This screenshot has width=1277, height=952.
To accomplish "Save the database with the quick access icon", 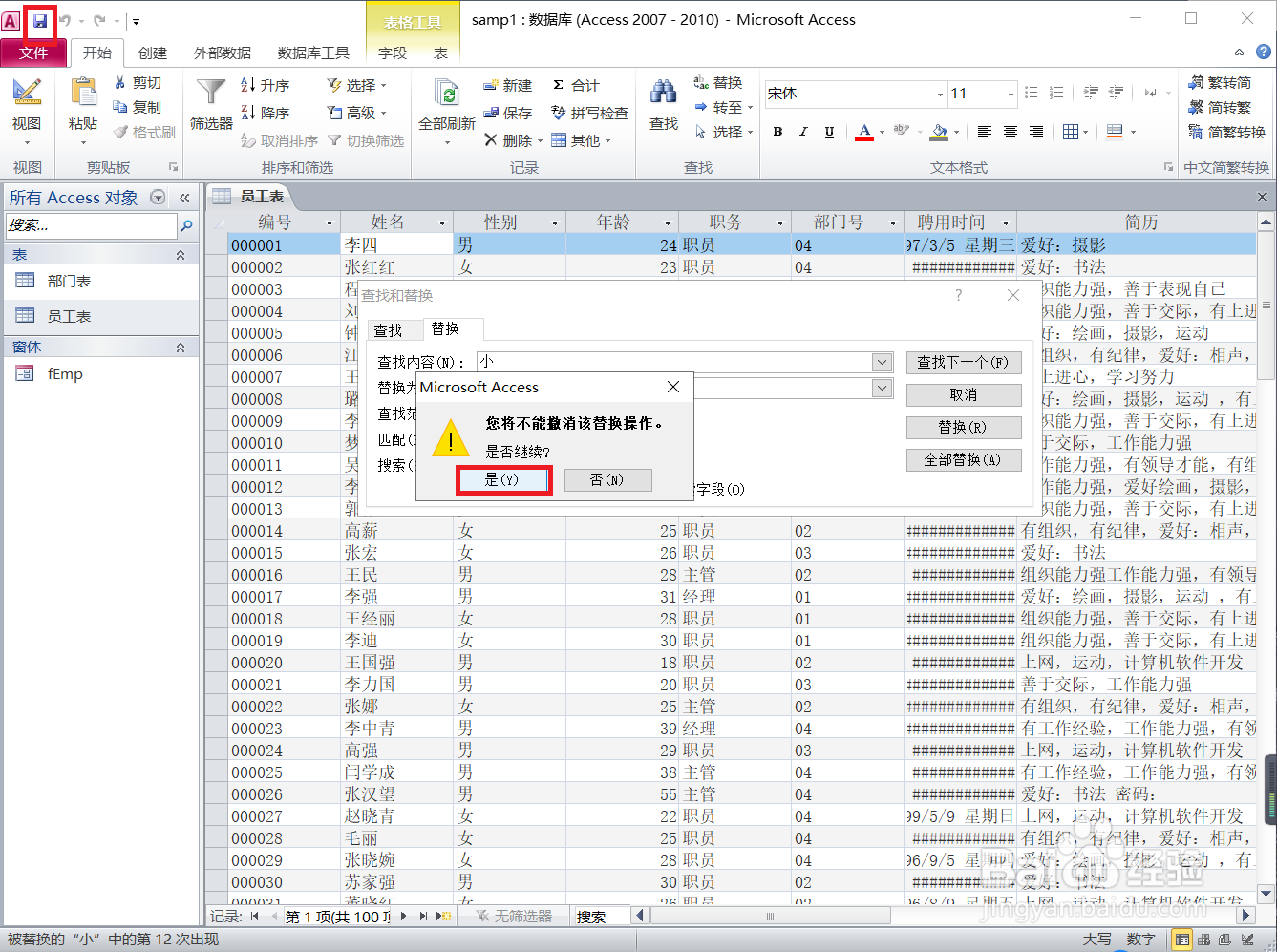I will click(40, 20).
